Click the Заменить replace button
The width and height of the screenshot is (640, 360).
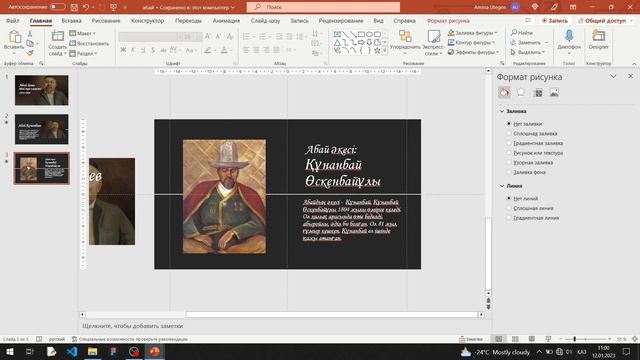529,42
